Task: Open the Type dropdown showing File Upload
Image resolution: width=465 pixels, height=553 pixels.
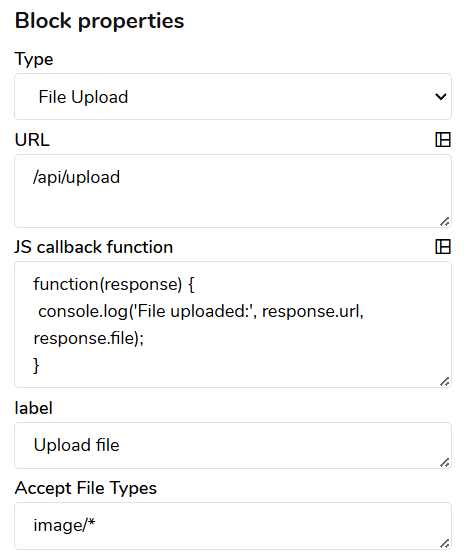Action: 233,97
